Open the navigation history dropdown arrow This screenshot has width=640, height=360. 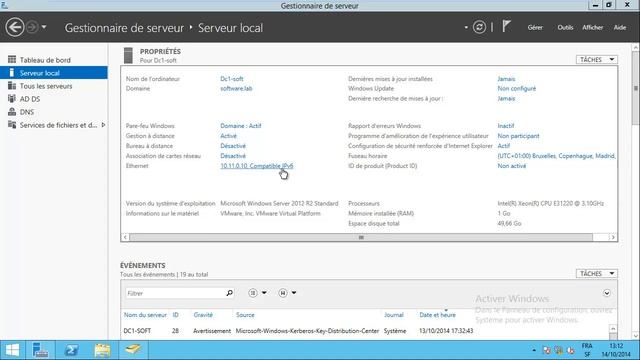[x=44, y=27]
